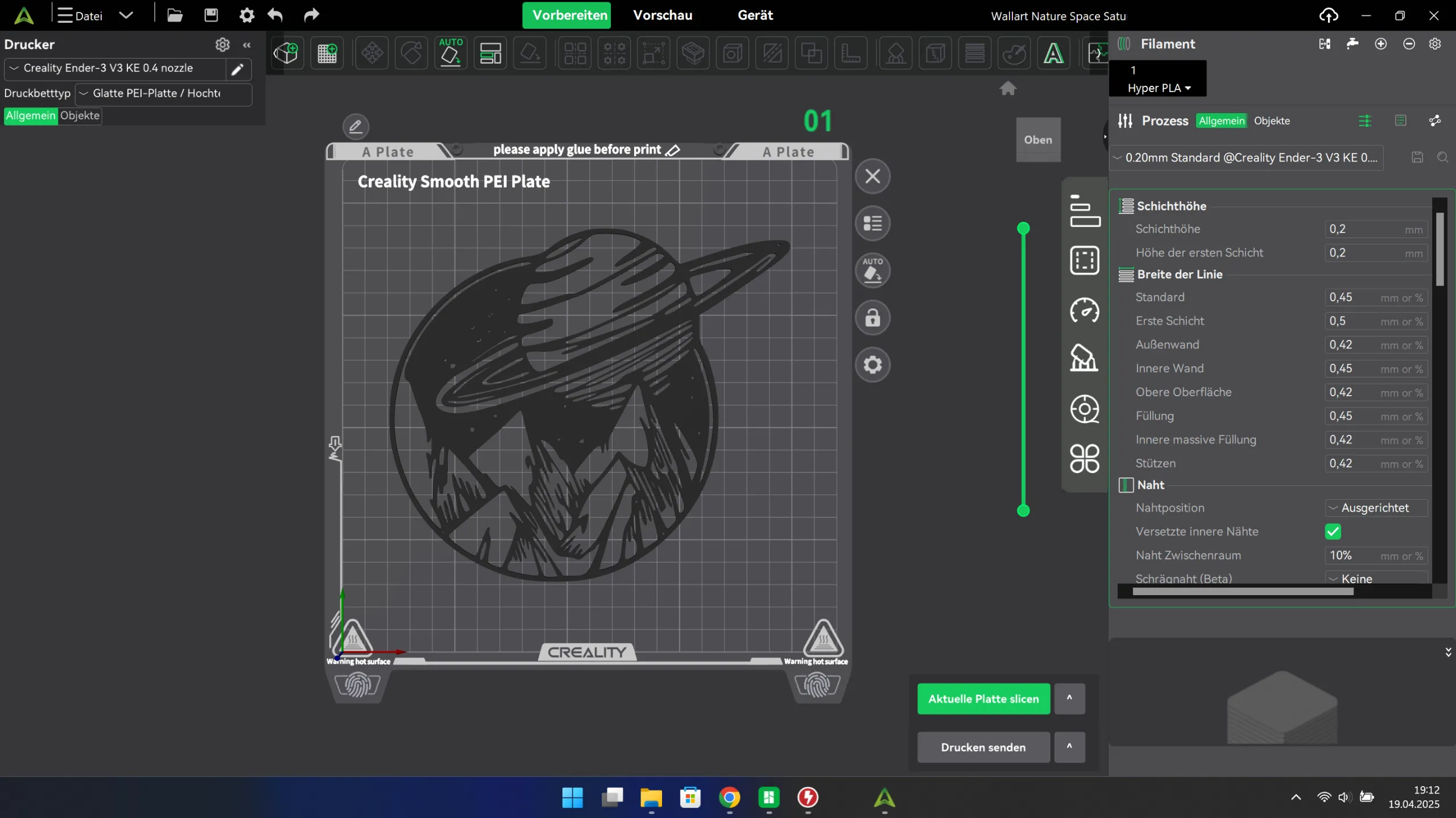
Task: Auto-orient objects on this plate
Action: coord(872,270)
